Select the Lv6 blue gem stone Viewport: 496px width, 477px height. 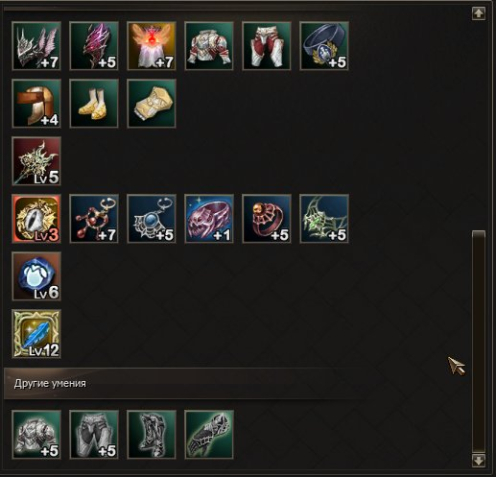pos(36,276)
